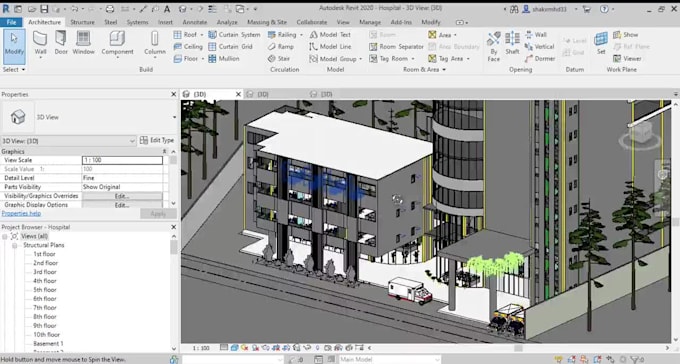
Task: Toggle Select Pinned Elements in status bar
Action: 584,359
